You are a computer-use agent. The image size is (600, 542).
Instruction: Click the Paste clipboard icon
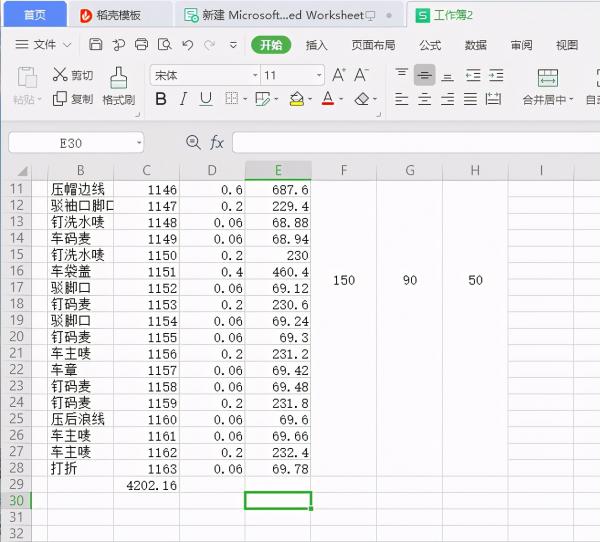pos(27,77)
